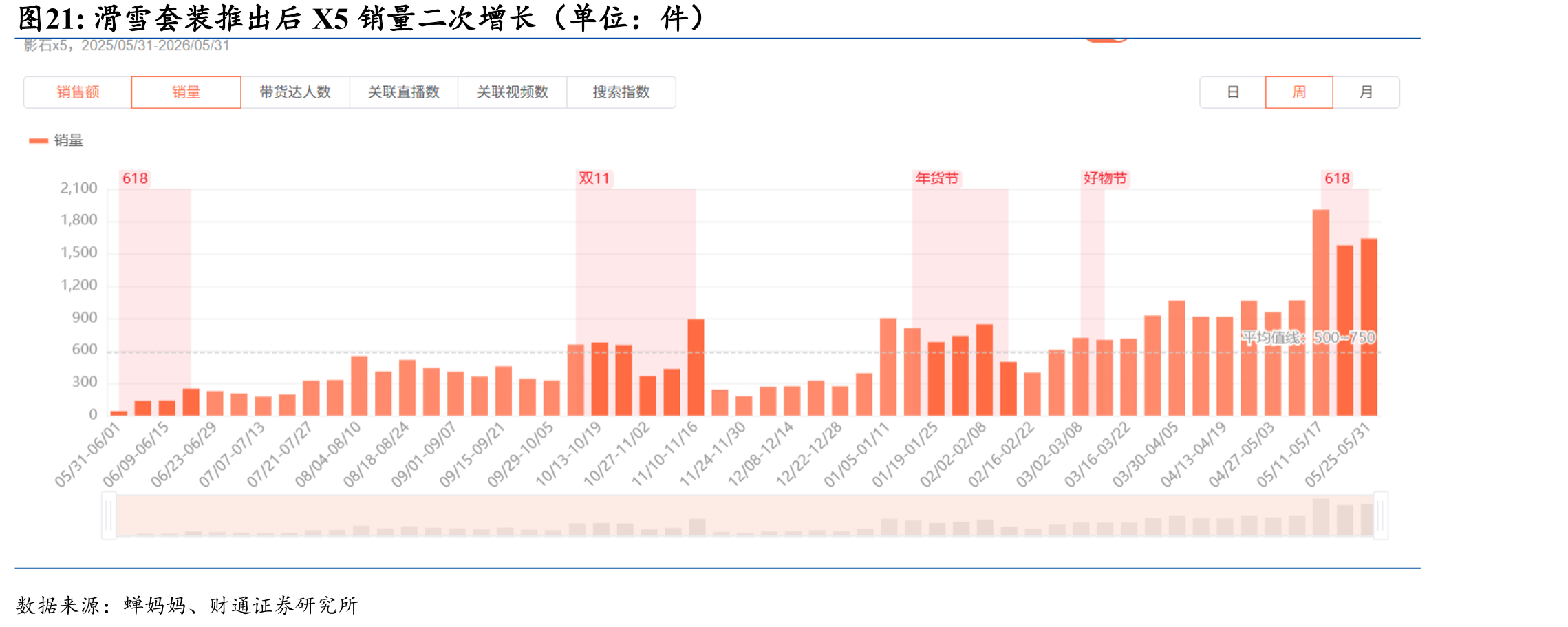
Task: Click the 01/05-01/11 x-axis label
Action: coord(857,455)
